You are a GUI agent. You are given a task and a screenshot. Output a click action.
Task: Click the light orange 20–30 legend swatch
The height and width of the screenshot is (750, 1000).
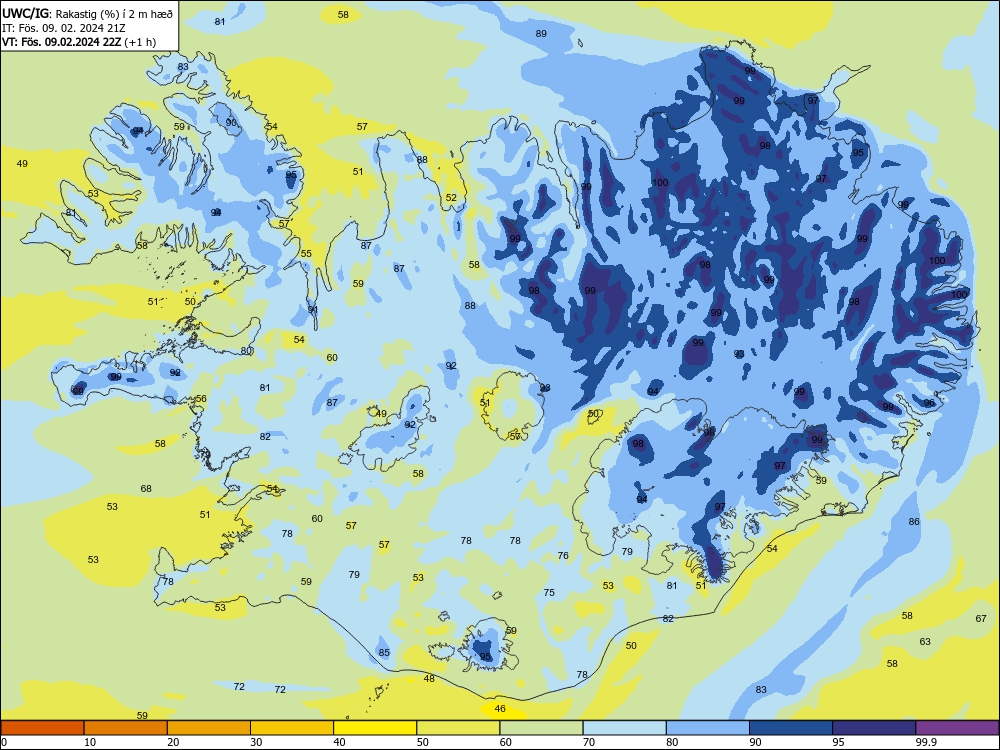click(209, 728)
